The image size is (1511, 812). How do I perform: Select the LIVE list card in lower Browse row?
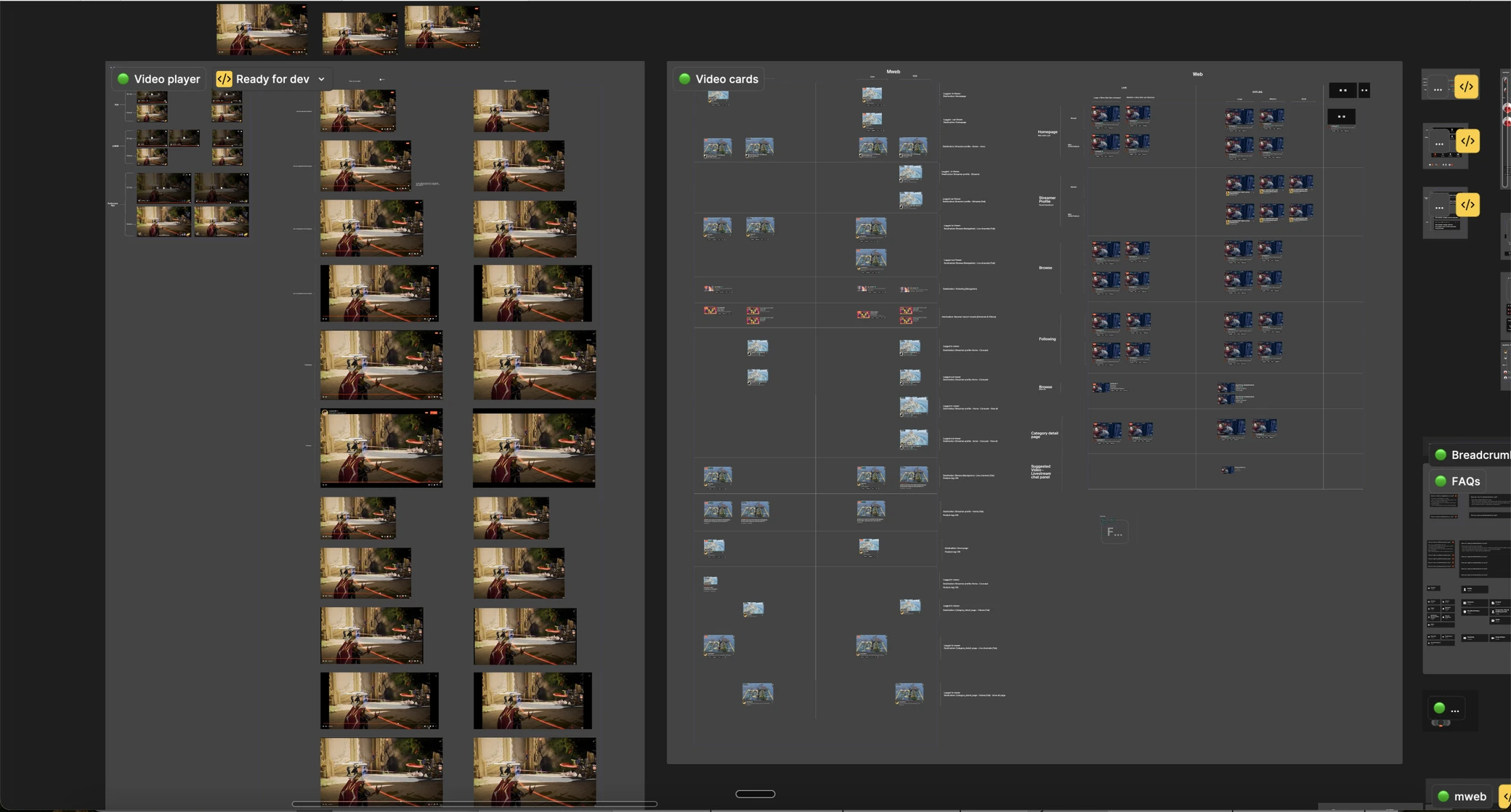click(1109, 388)
